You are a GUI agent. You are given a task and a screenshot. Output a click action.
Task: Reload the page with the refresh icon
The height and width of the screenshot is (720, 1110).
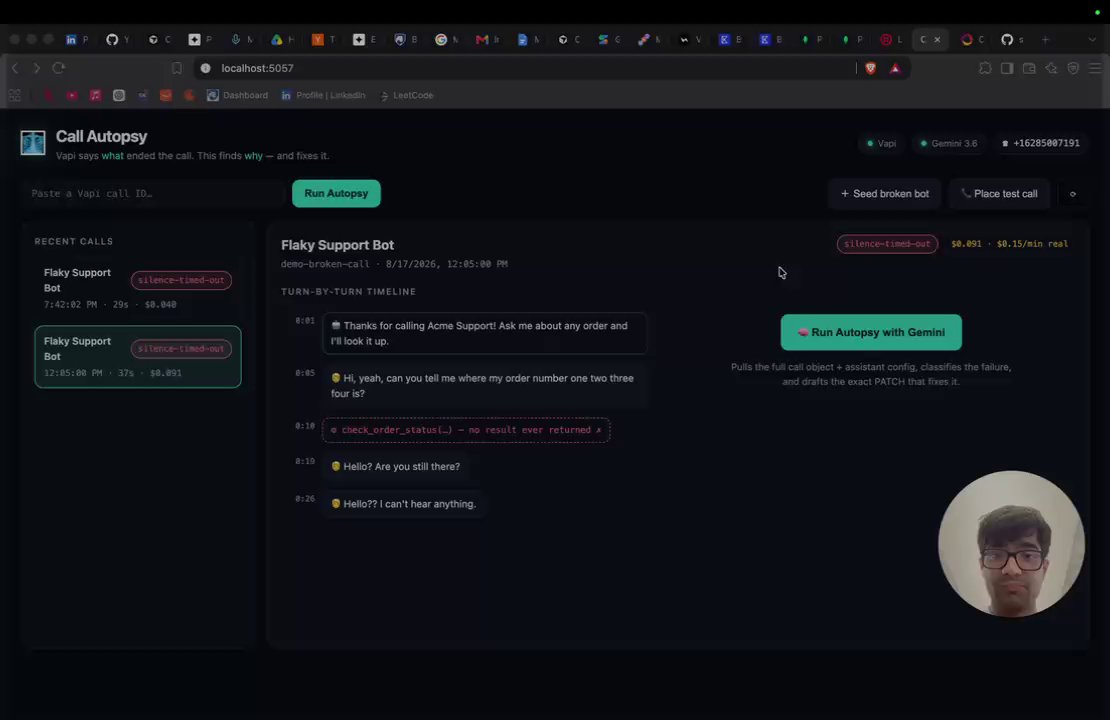pos(59,68)
